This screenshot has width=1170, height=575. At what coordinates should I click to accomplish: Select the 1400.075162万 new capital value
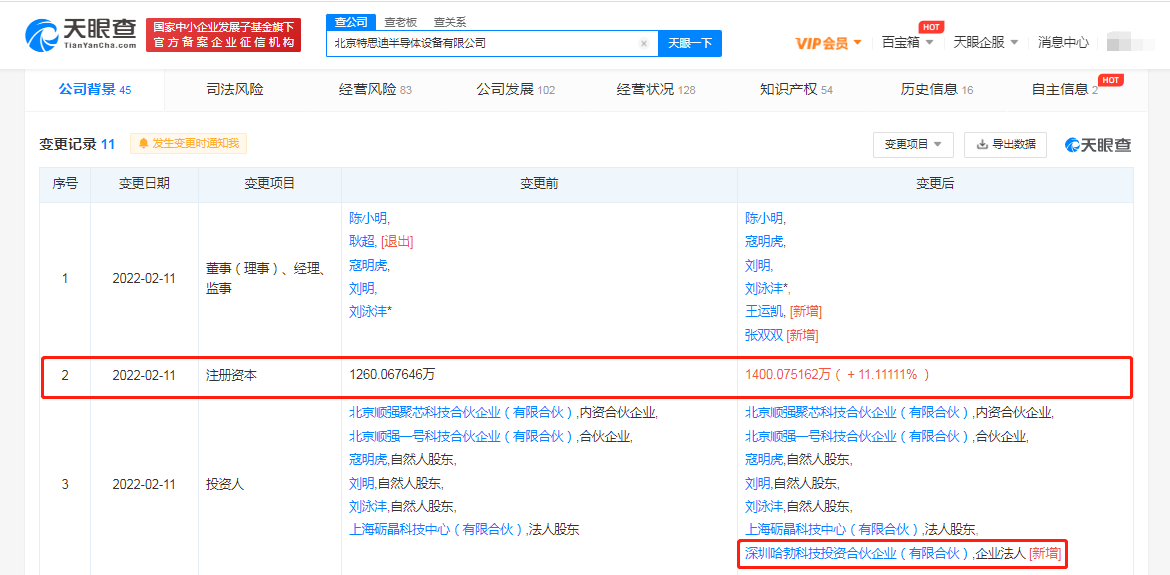(789, 375)
